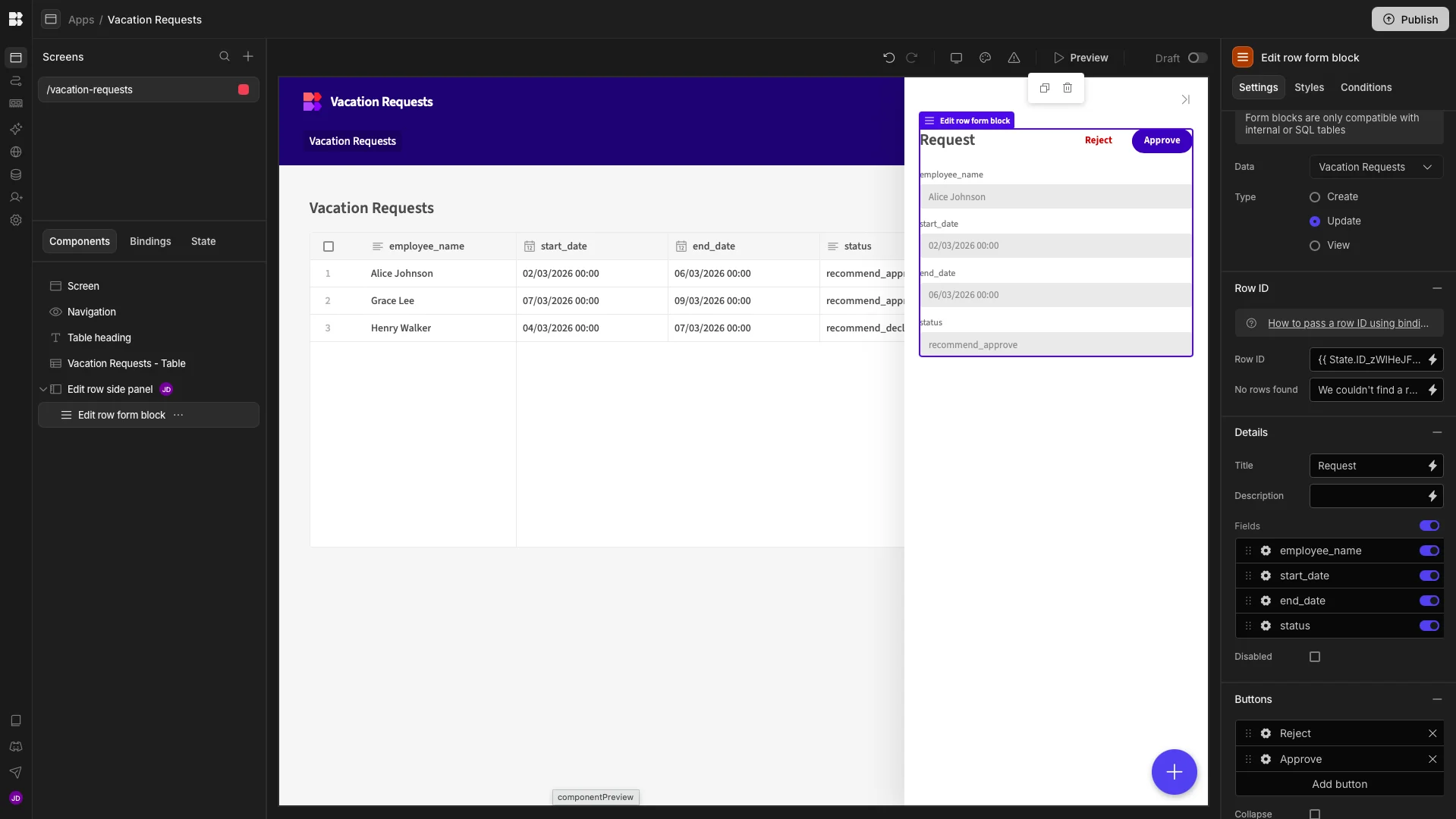
Task: Switch to the State tab
Action: pos(203,241)
